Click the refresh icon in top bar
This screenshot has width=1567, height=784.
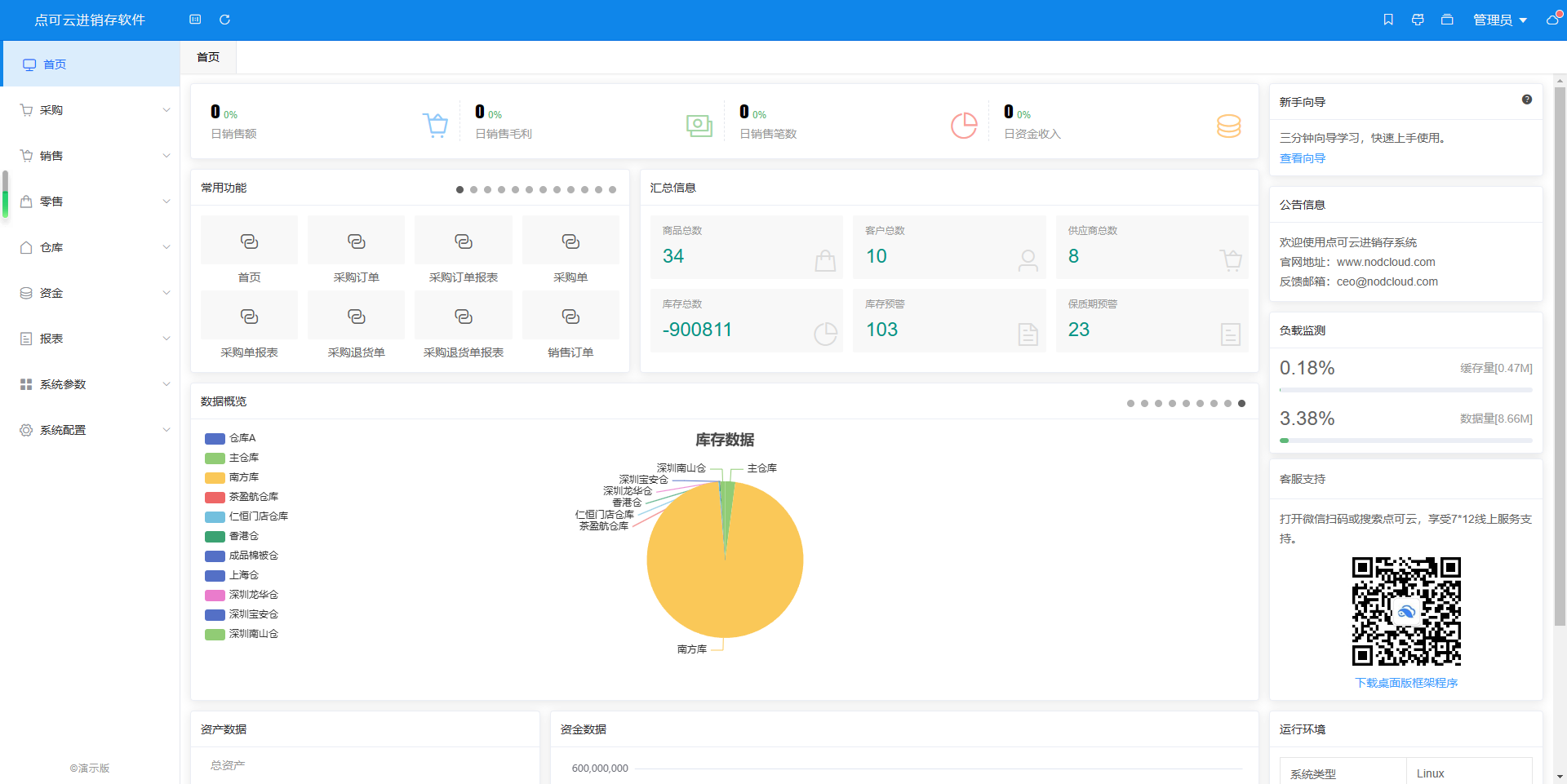[224, 20]
